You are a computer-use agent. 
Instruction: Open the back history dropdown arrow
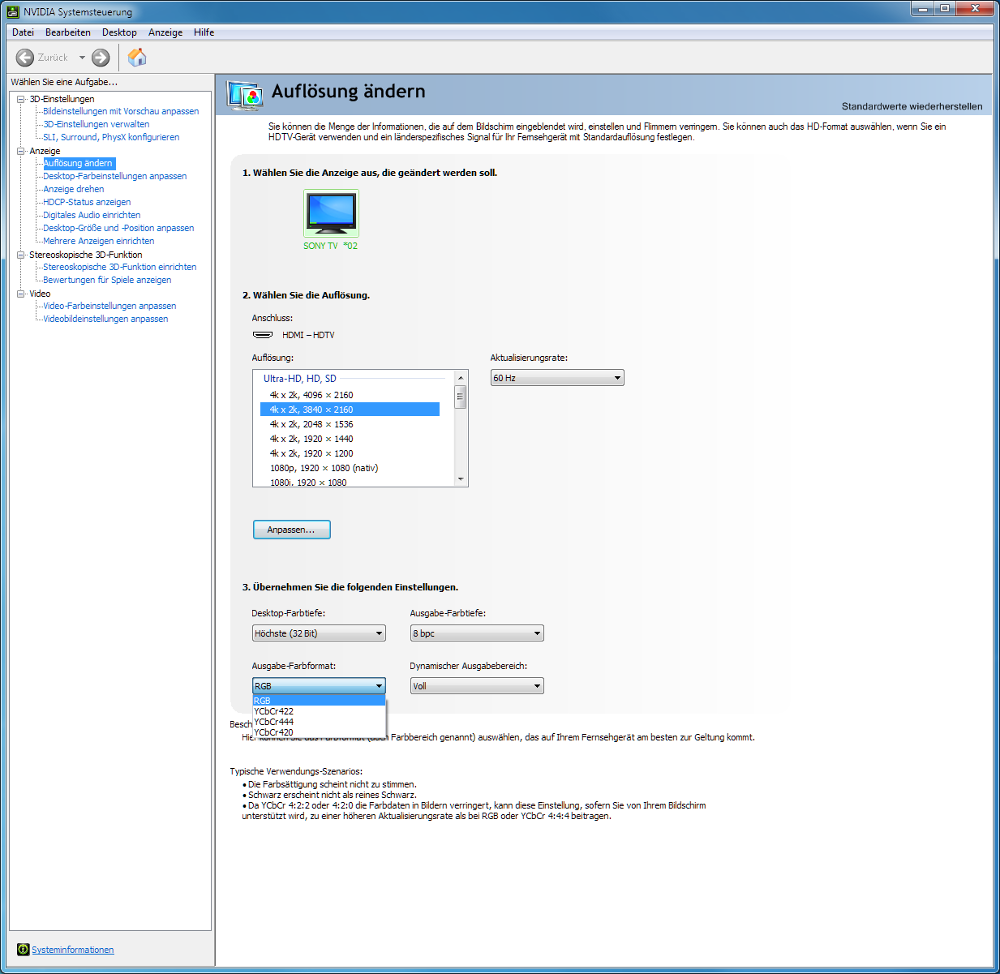tap(82, 58)
